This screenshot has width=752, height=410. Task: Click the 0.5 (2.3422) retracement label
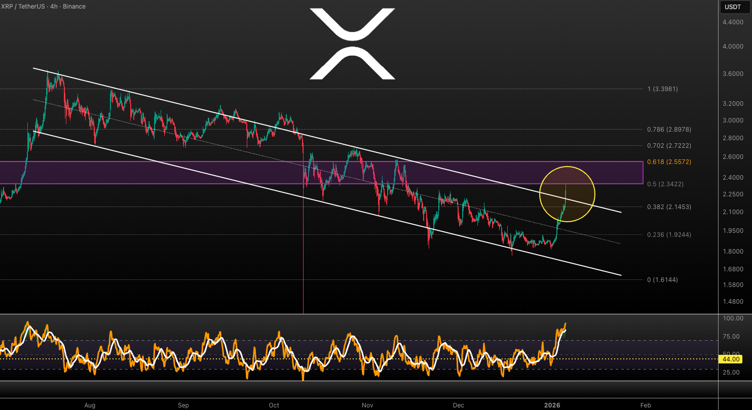[x=667, y=184]
